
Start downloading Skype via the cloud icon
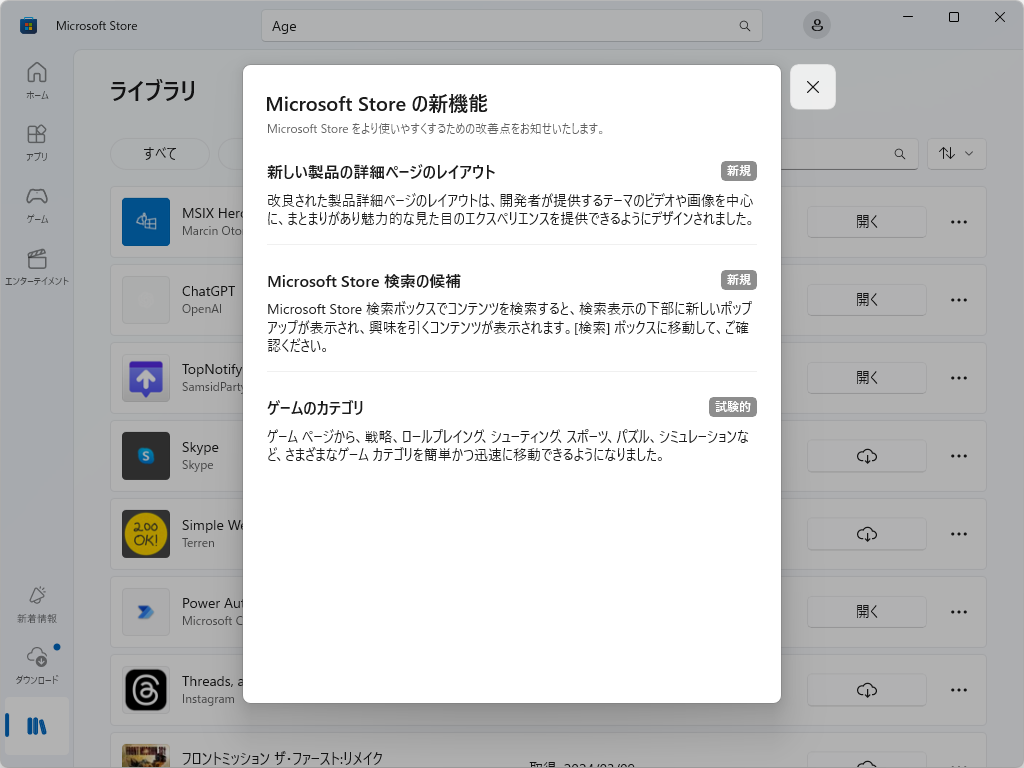866,455
